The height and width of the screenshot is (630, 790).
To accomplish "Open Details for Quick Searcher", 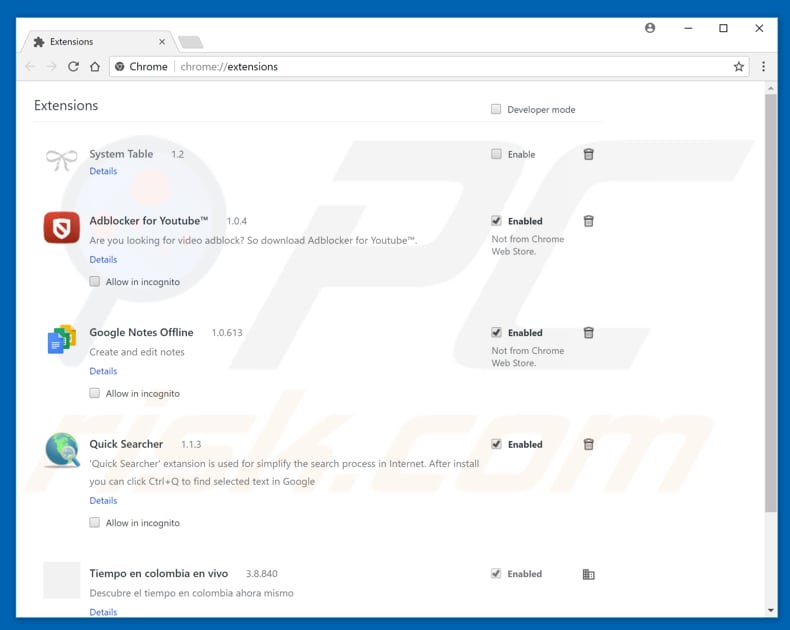I will 103,500.
